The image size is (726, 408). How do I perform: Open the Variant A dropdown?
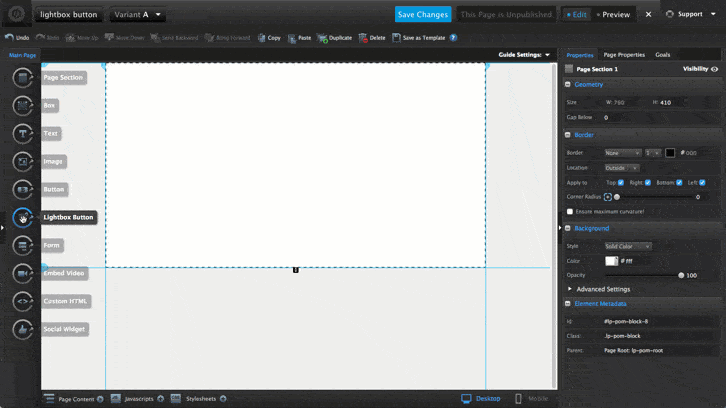click(x=137, y=14)
